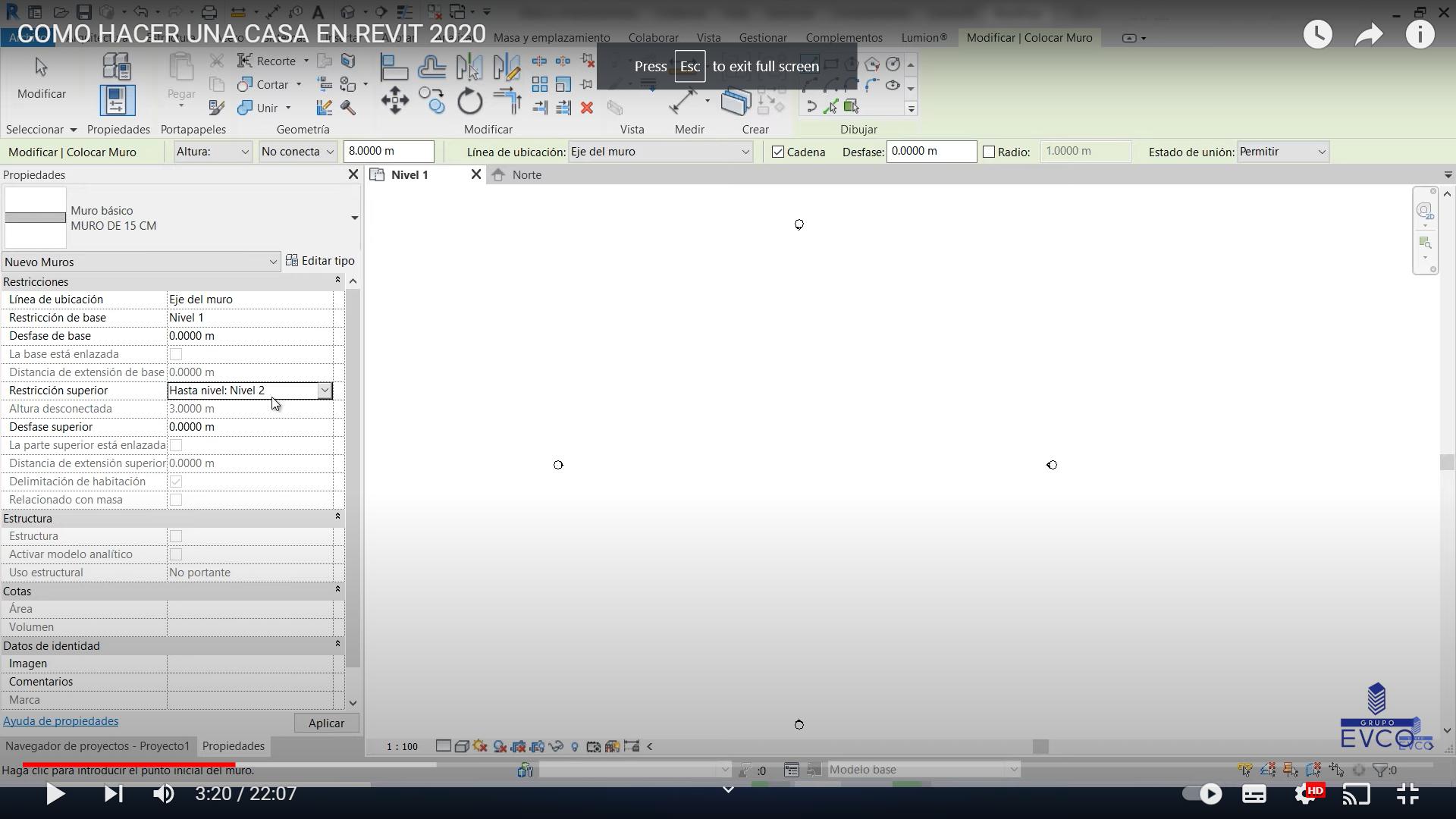This screenshot has height=819, width=1456.
Task: Switch to the Norte view tab
Action: click(x=526, y=175)
